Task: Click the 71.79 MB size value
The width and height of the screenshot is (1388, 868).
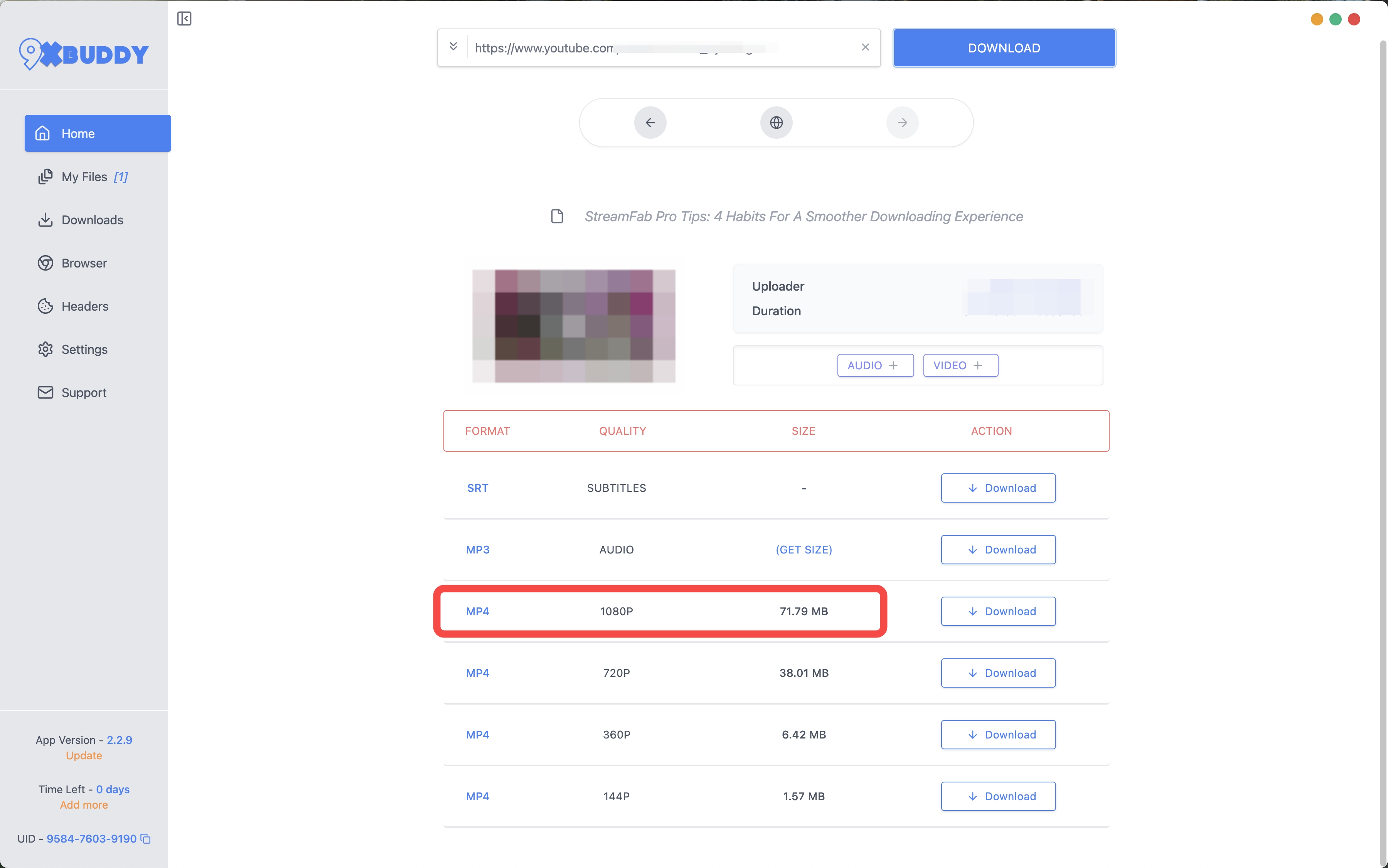Action: [803, 611]
